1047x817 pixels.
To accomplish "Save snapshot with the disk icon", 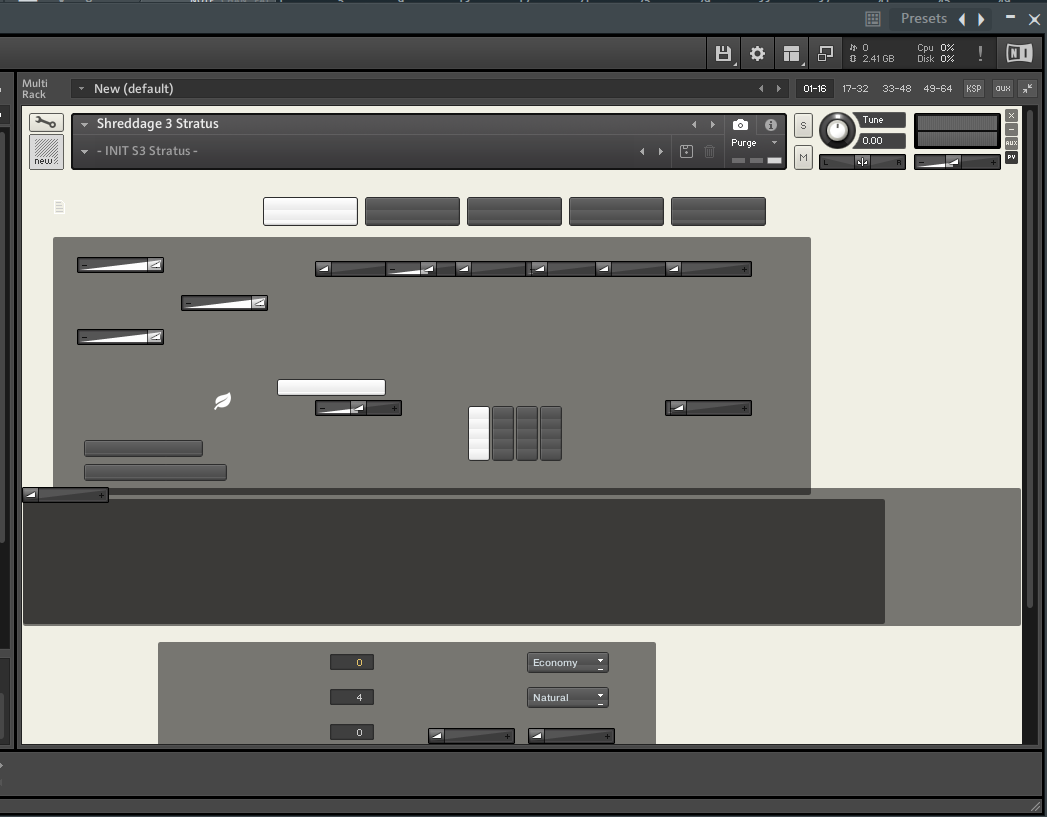I will (686, 152).
